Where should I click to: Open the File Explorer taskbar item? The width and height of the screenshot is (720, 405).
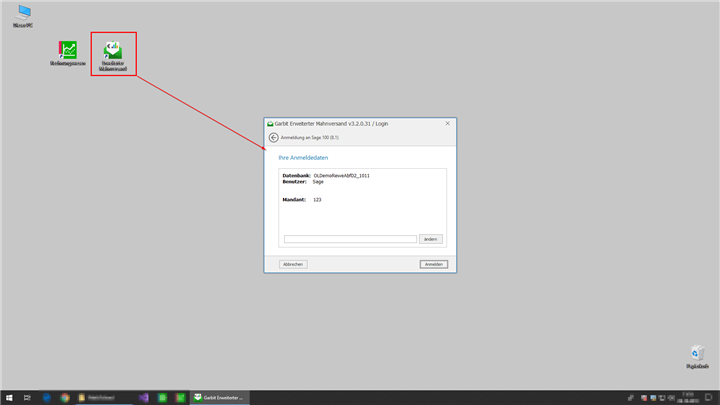(x=103, y=398)
